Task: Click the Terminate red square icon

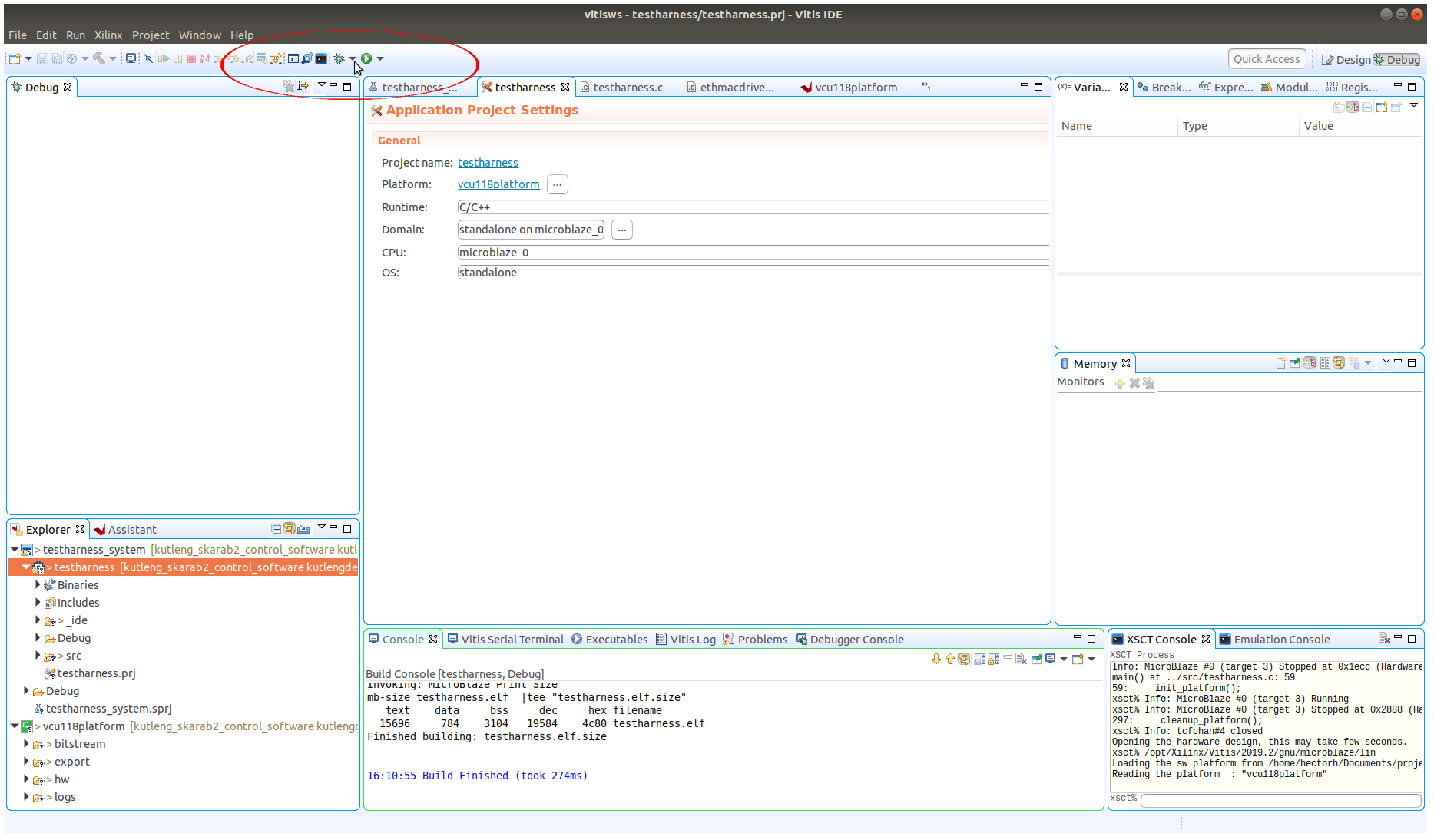Action: (x=191, y=58)
